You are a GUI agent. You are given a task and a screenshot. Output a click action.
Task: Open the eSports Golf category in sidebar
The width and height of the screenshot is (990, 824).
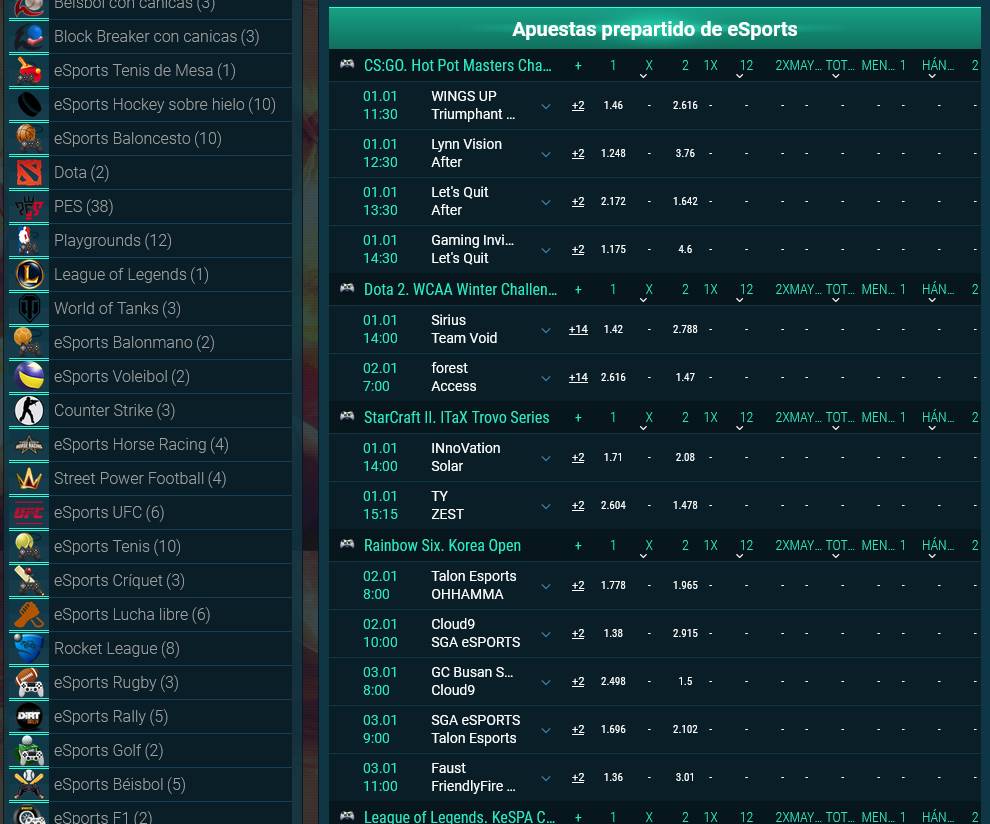[x=29, y=750]
